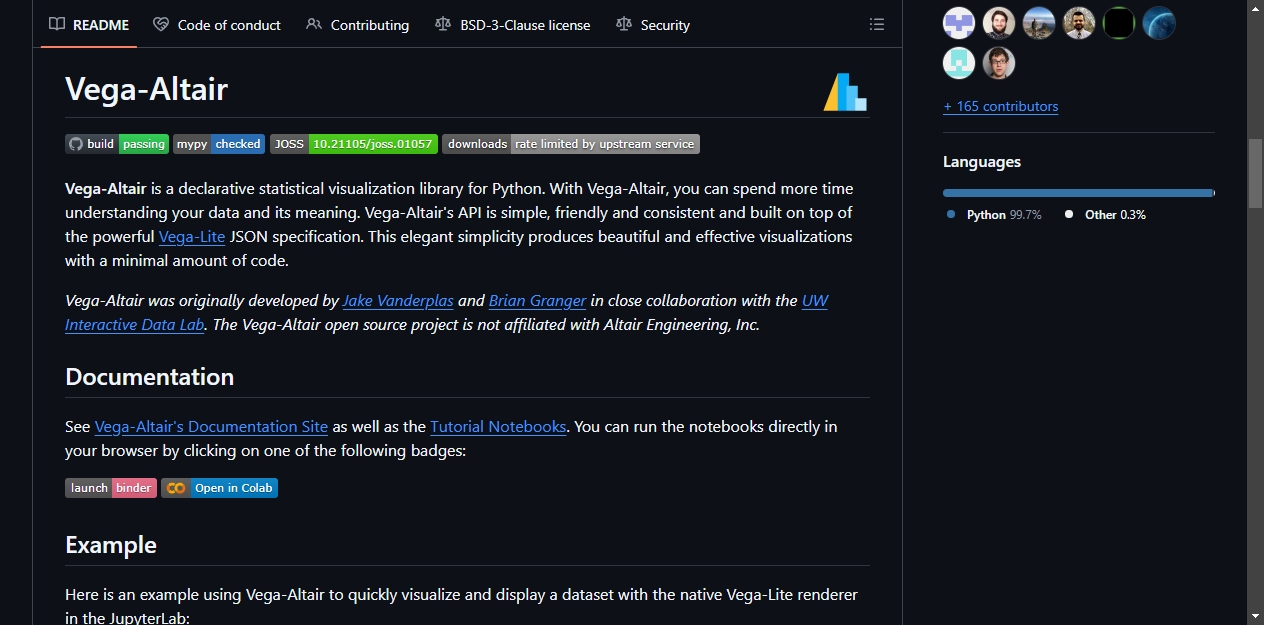Click the languages percentage bar
The image size is (1264, 625).
[1078, 193]
